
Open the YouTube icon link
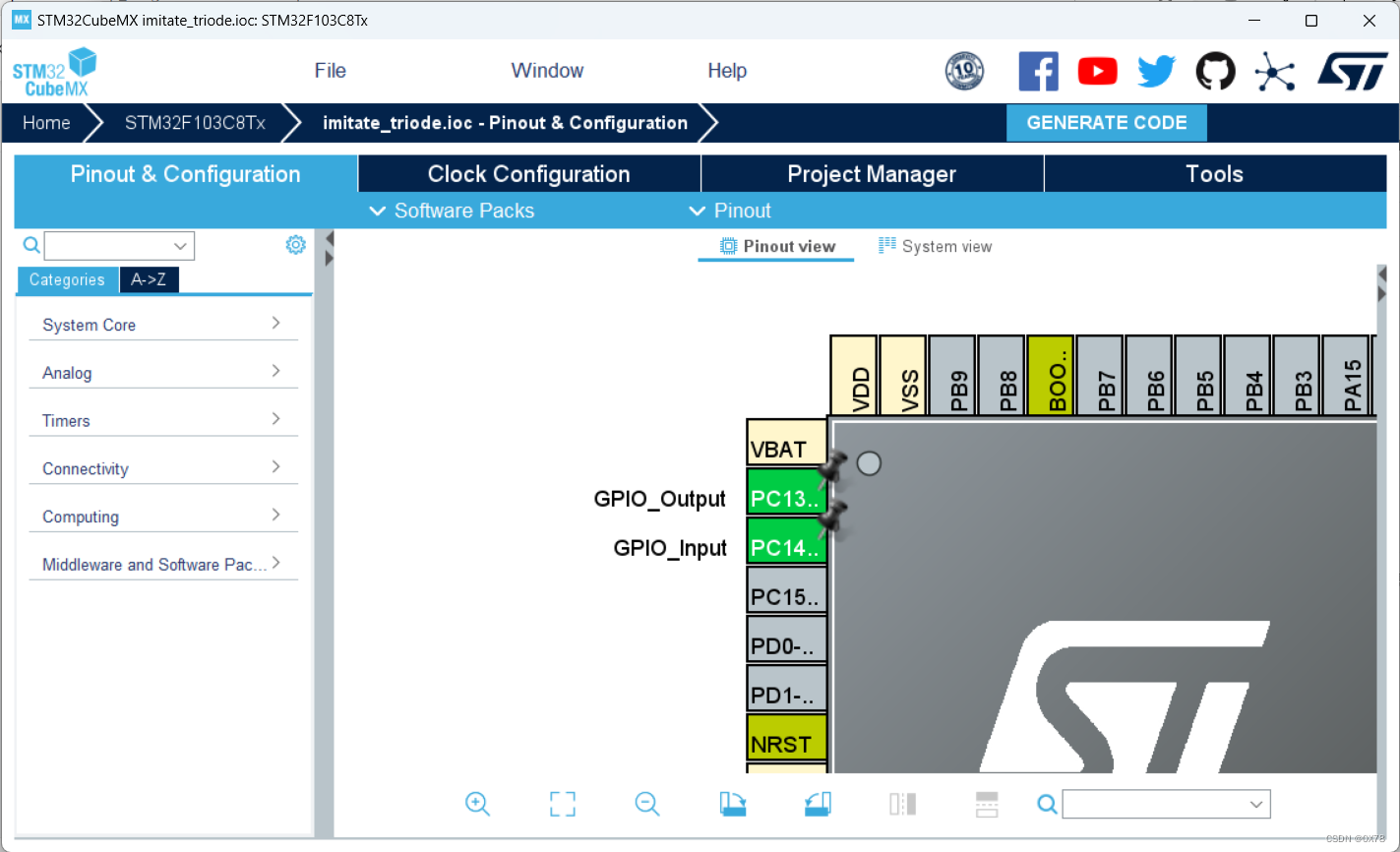click(x=1097, y=72)
